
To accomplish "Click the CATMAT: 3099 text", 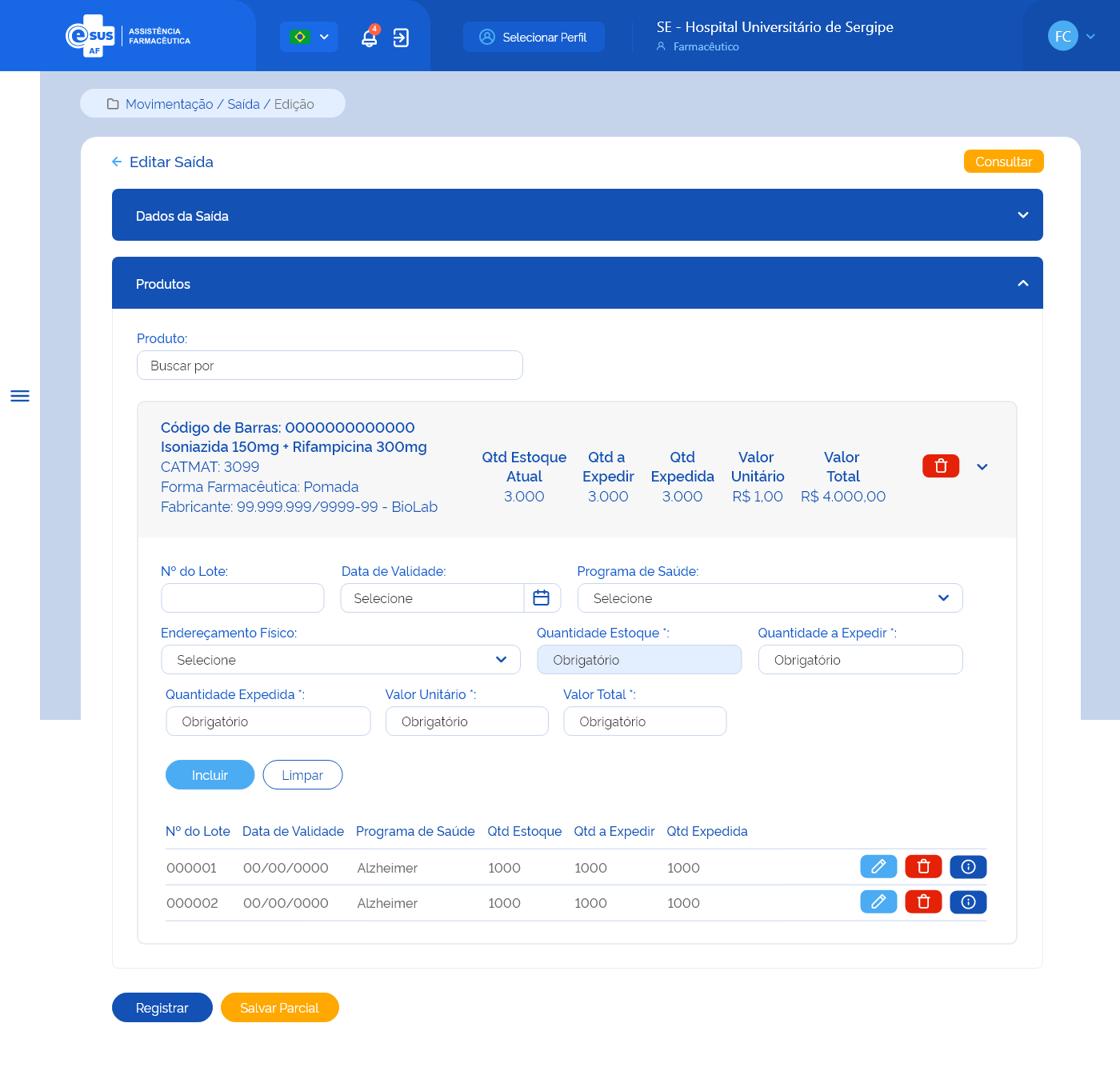I will tap(210, 466).
